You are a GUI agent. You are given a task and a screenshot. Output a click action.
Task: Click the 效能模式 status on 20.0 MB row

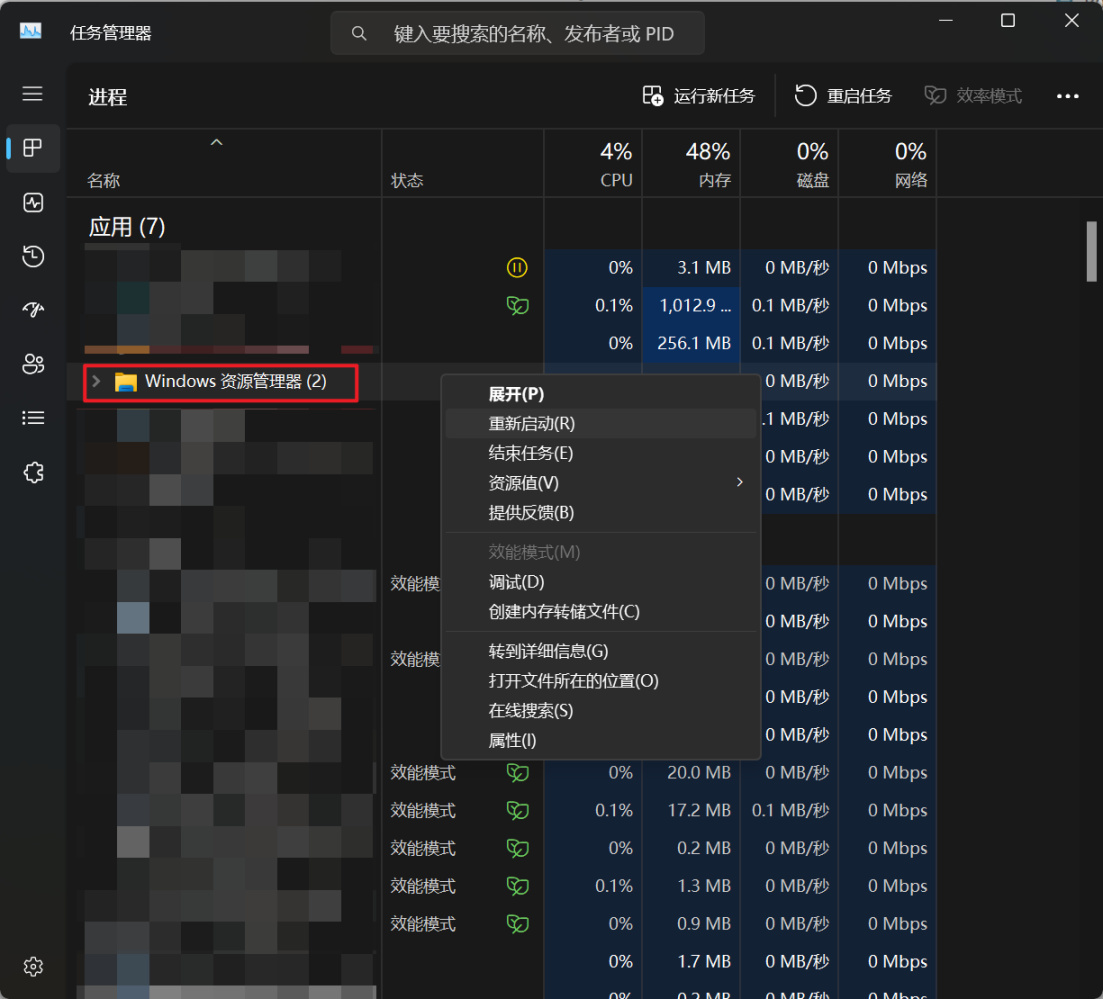pos(423,772)
